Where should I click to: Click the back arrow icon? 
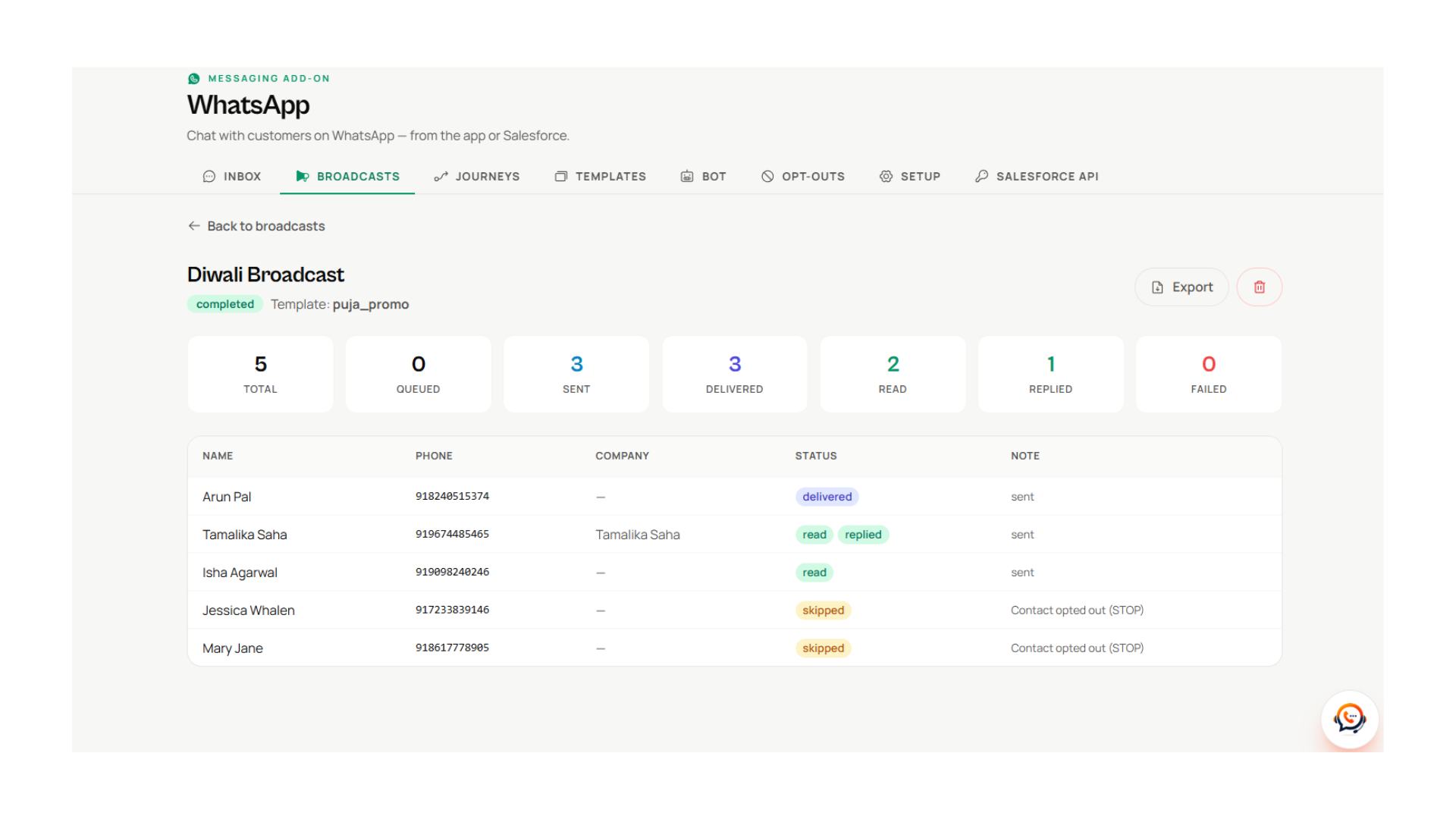tap(194, 226)
